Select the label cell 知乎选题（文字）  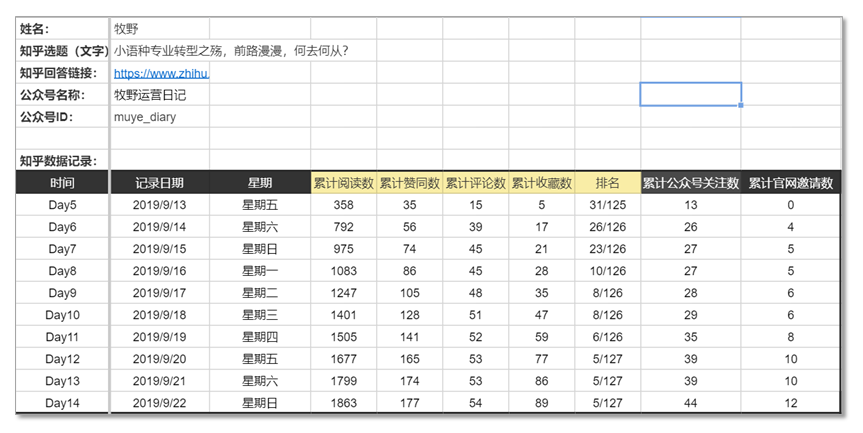click(64, 51)
